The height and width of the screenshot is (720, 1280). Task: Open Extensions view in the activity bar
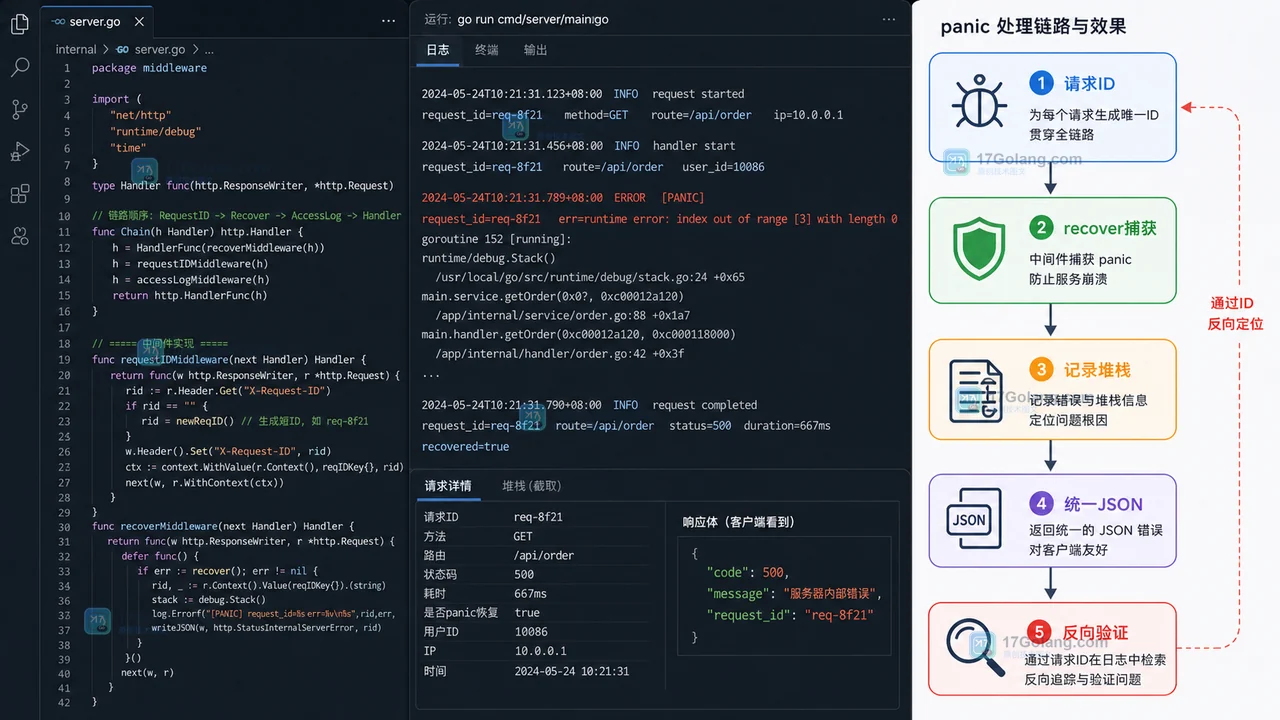click(20, 194)
